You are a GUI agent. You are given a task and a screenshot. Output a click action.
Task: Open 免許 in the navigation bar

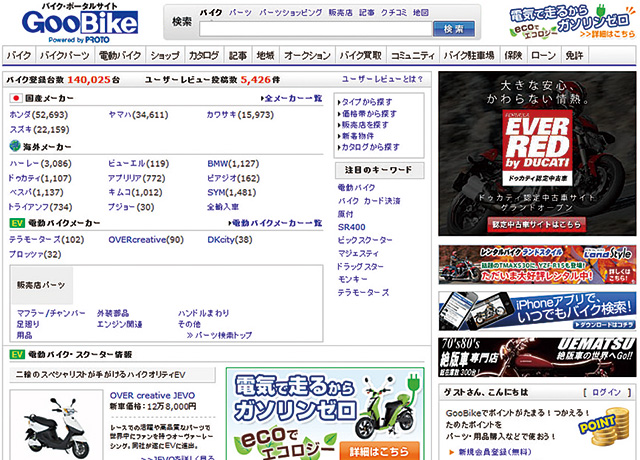click(x=574, y=55)
